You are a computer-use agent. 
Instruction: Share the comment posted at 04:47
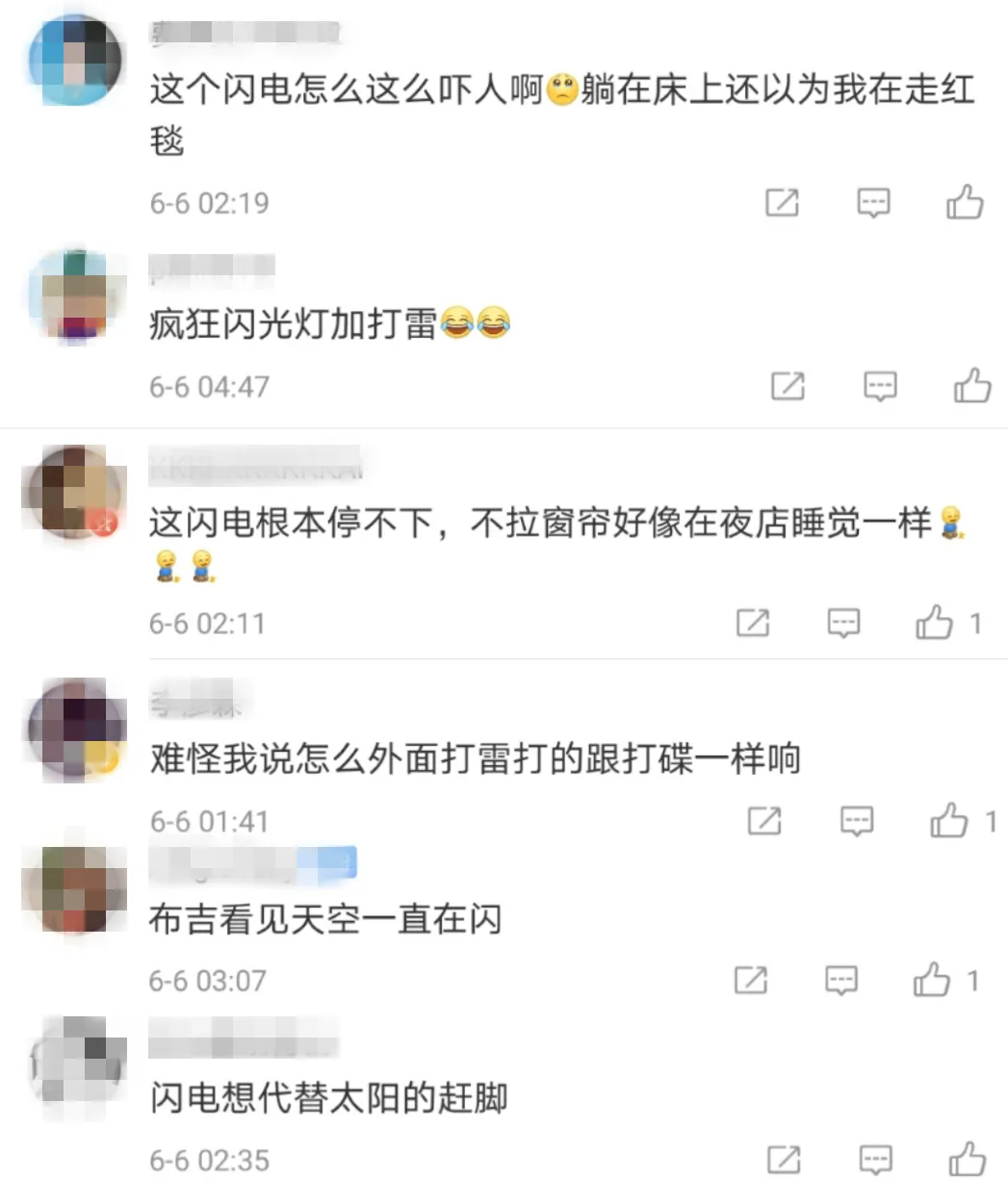coord(788,386)
